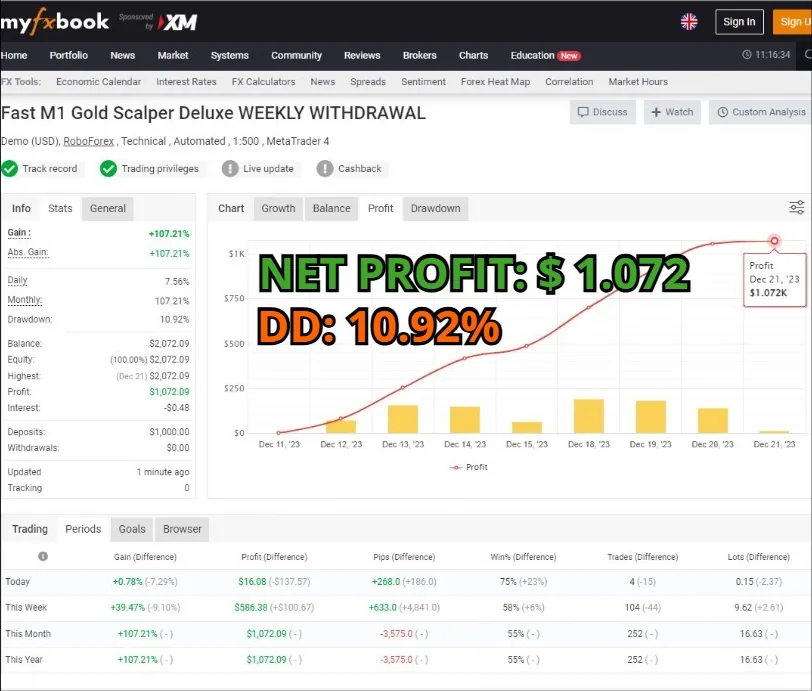The width and height of the screenshot is (812, 691).
Task: Open the News main menu item
Action: 122,55
